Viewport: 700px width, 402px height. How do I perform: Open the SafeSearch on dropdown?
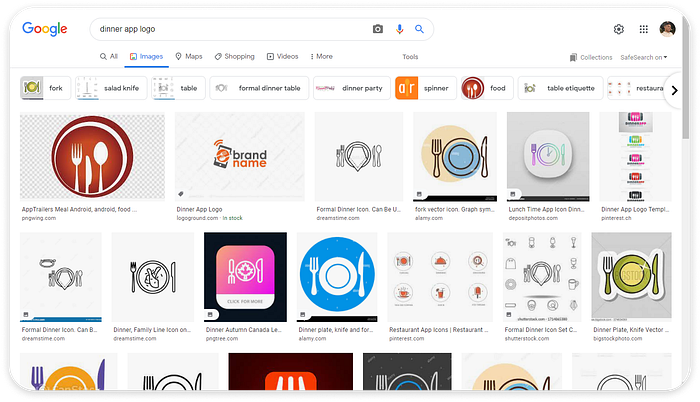click(x=644, y=57)
